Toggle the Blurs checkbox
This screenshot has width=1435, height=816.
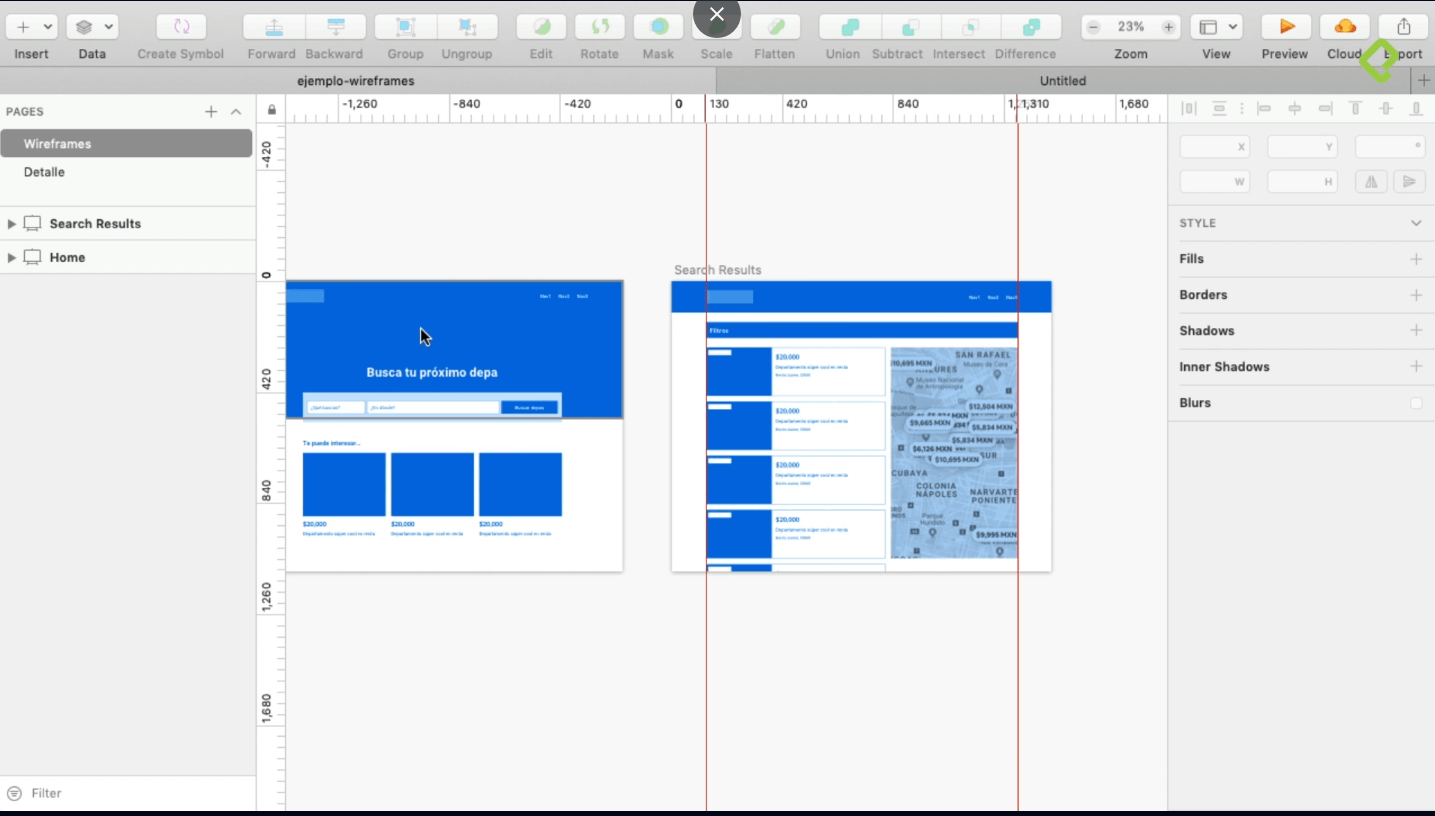click(x=1415, y=403)
